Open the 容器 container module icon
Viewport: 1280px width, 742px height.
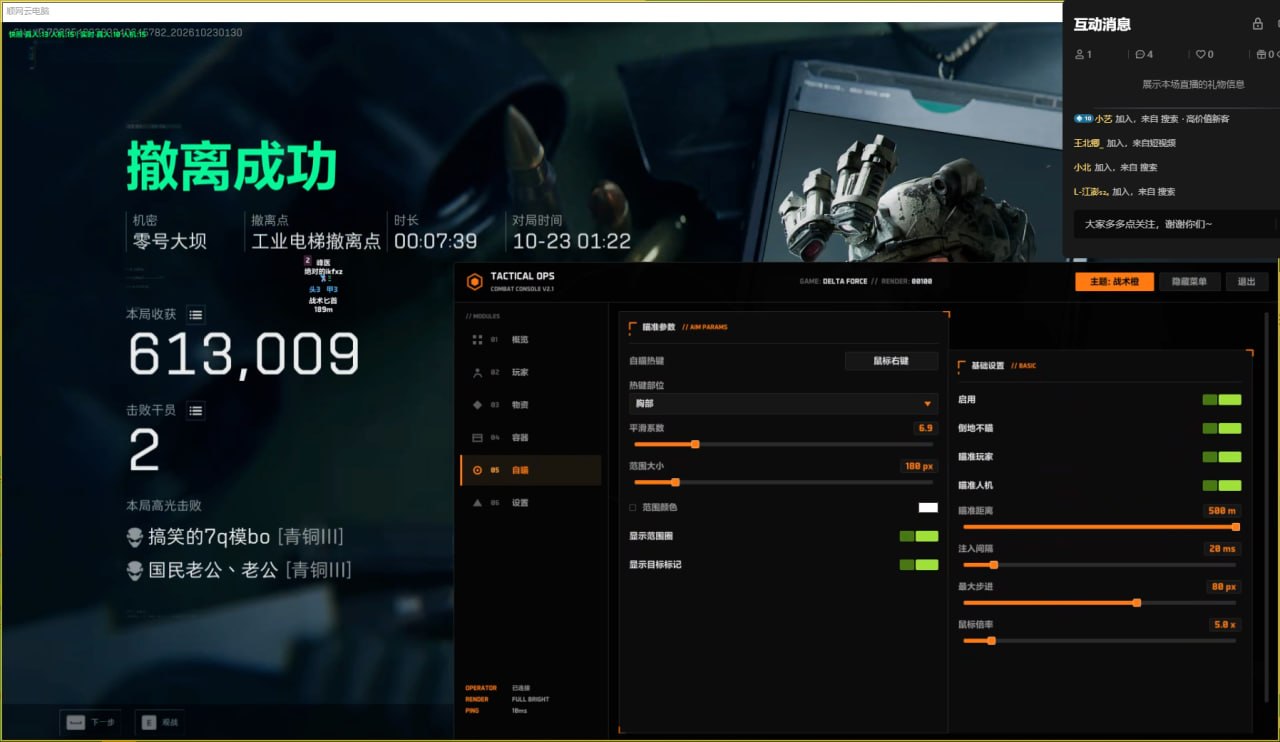(x=477, y=438)
